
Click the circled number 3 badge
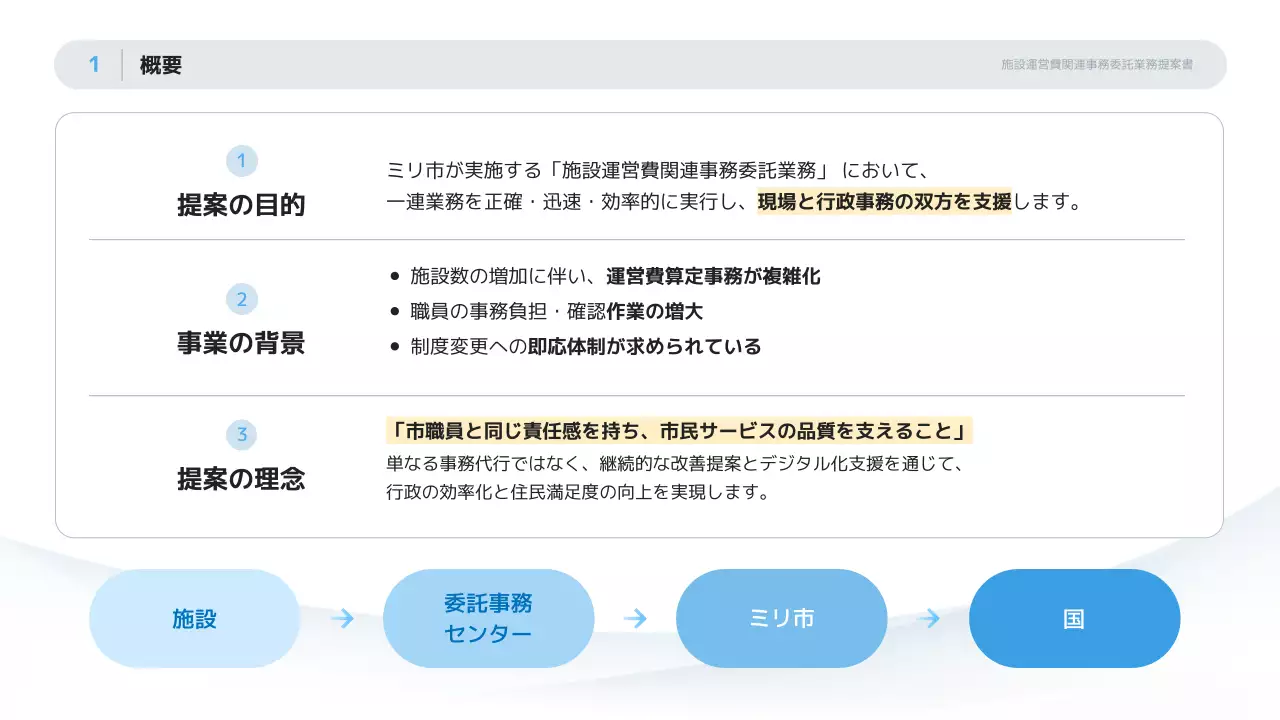tap(240, 434)
